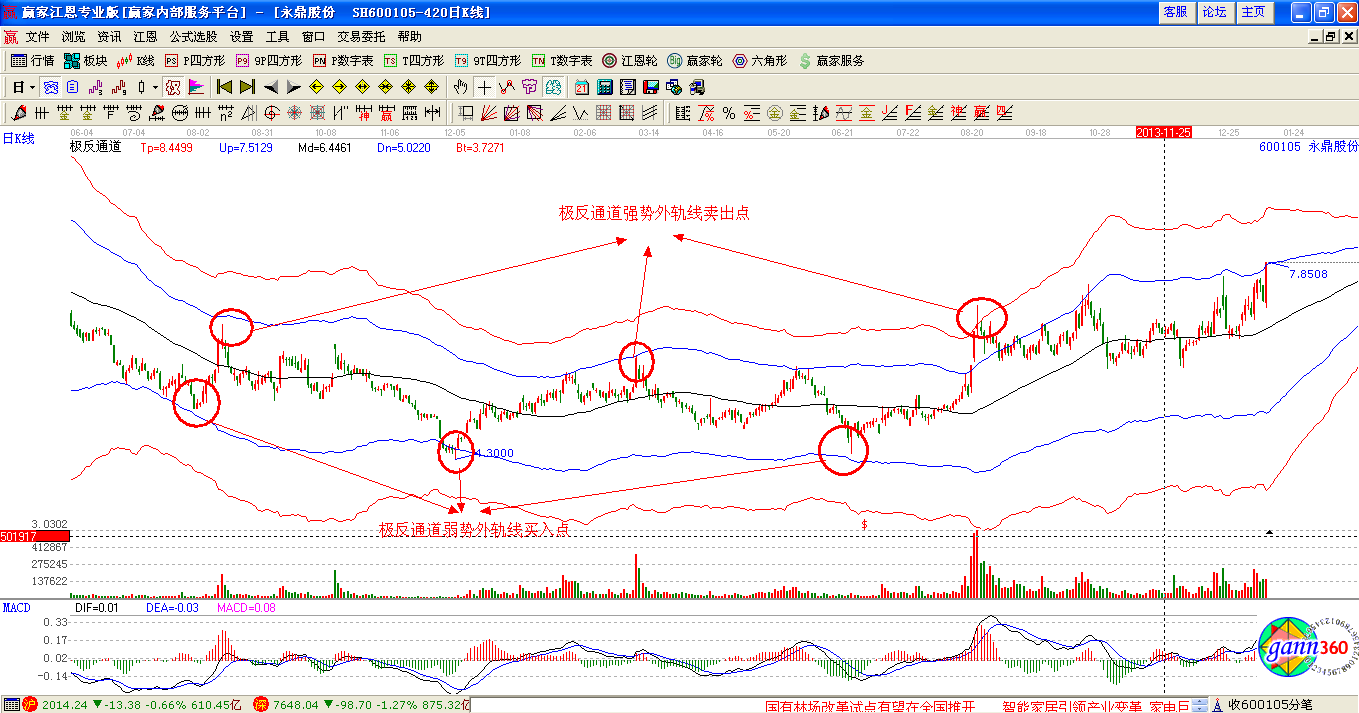Screen dimensions: 1359x713
Task: Click the 2013-11-25 date marker on timeline
Action: coord(1165,132)
